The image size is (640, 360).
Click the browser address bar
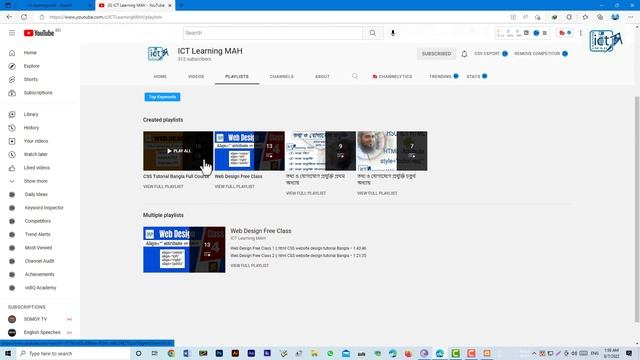(x=269, y=17)
